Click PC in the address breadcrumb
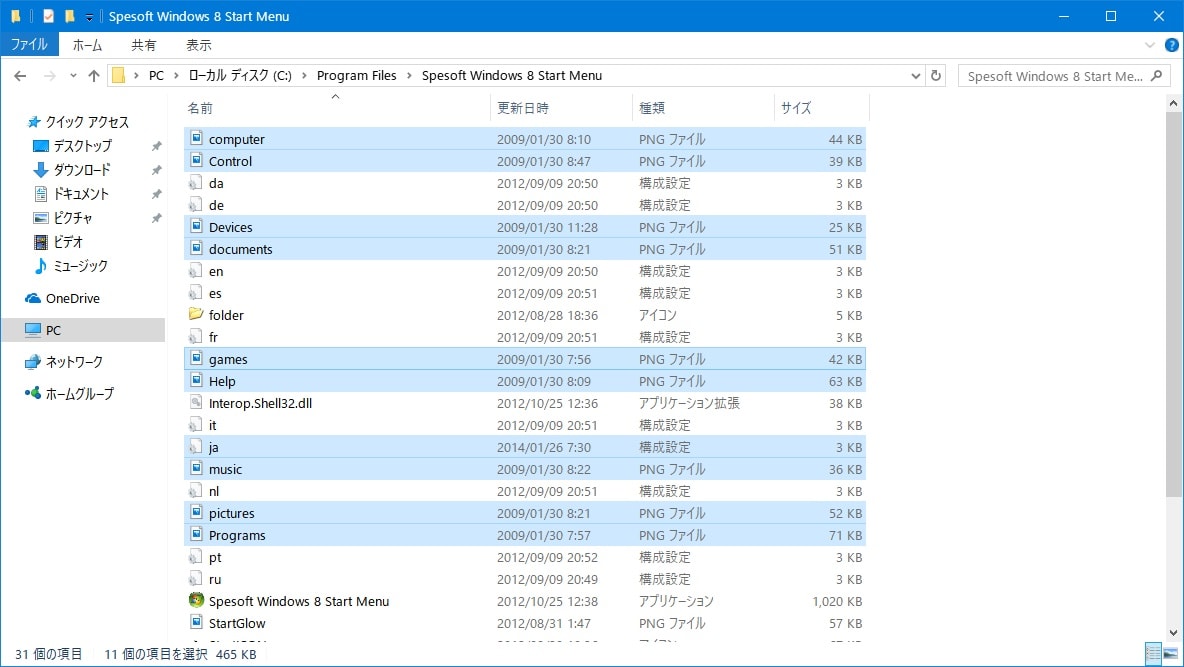Viewport: 1184px width, 667px height. pyautogui.click(x=156, y=76)
